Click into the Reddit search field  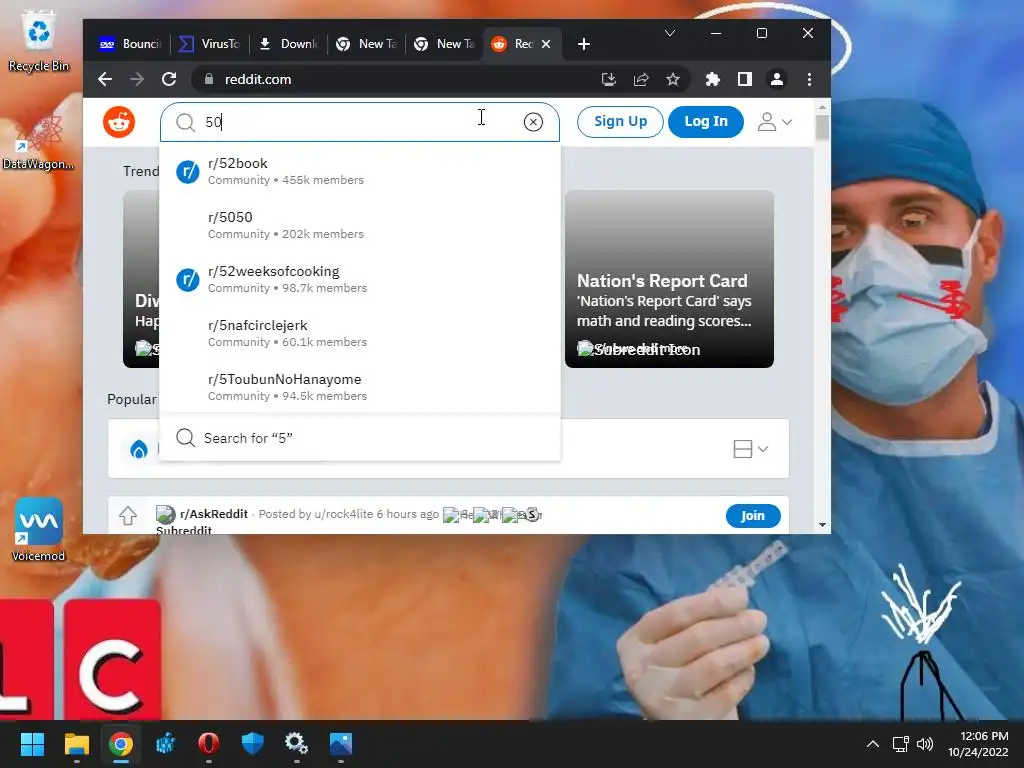coord(360,122)
